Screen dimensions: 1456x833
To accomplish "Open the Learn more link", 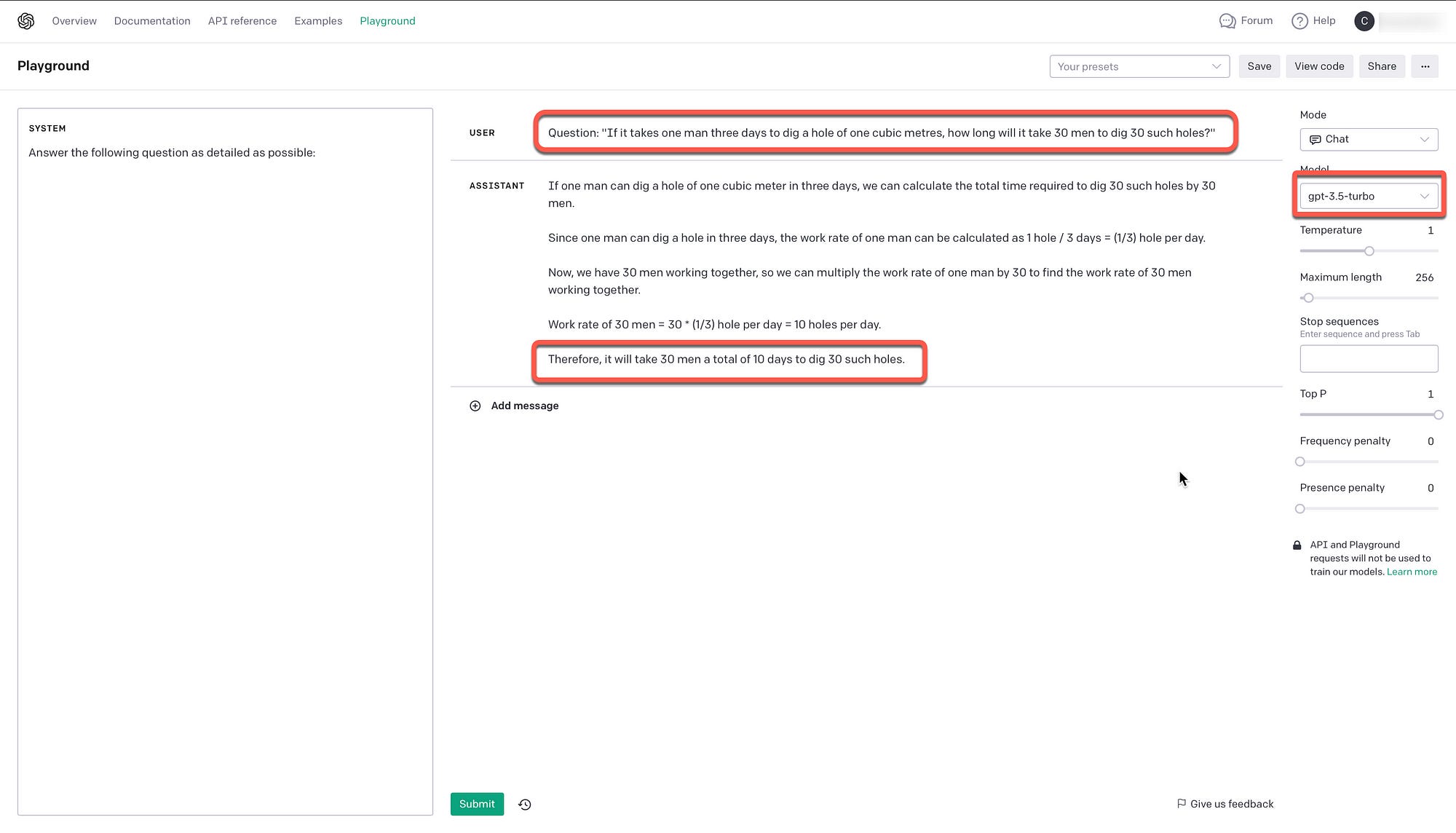I will pos(1412,572).
